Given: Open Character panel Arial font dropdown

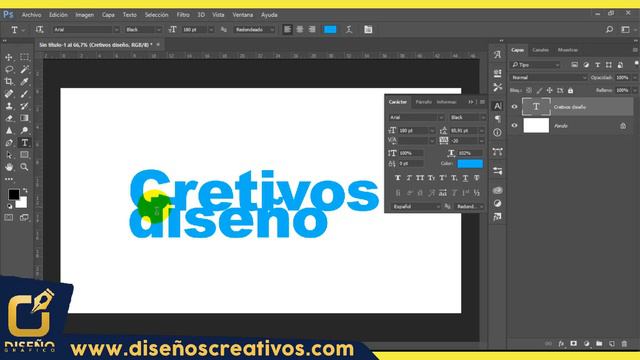Looking at the screenshot, I should [x=416, y=118].
